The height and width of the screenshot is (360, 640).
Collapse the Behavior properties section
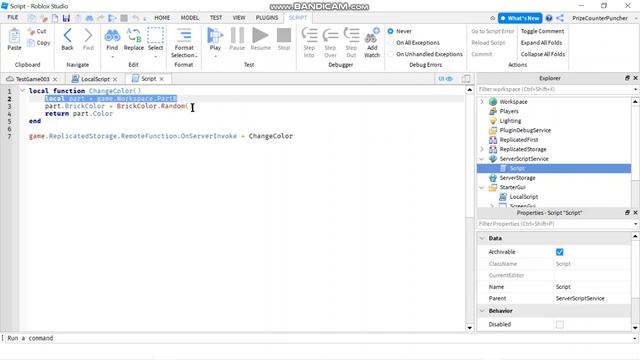click(482, 311)
